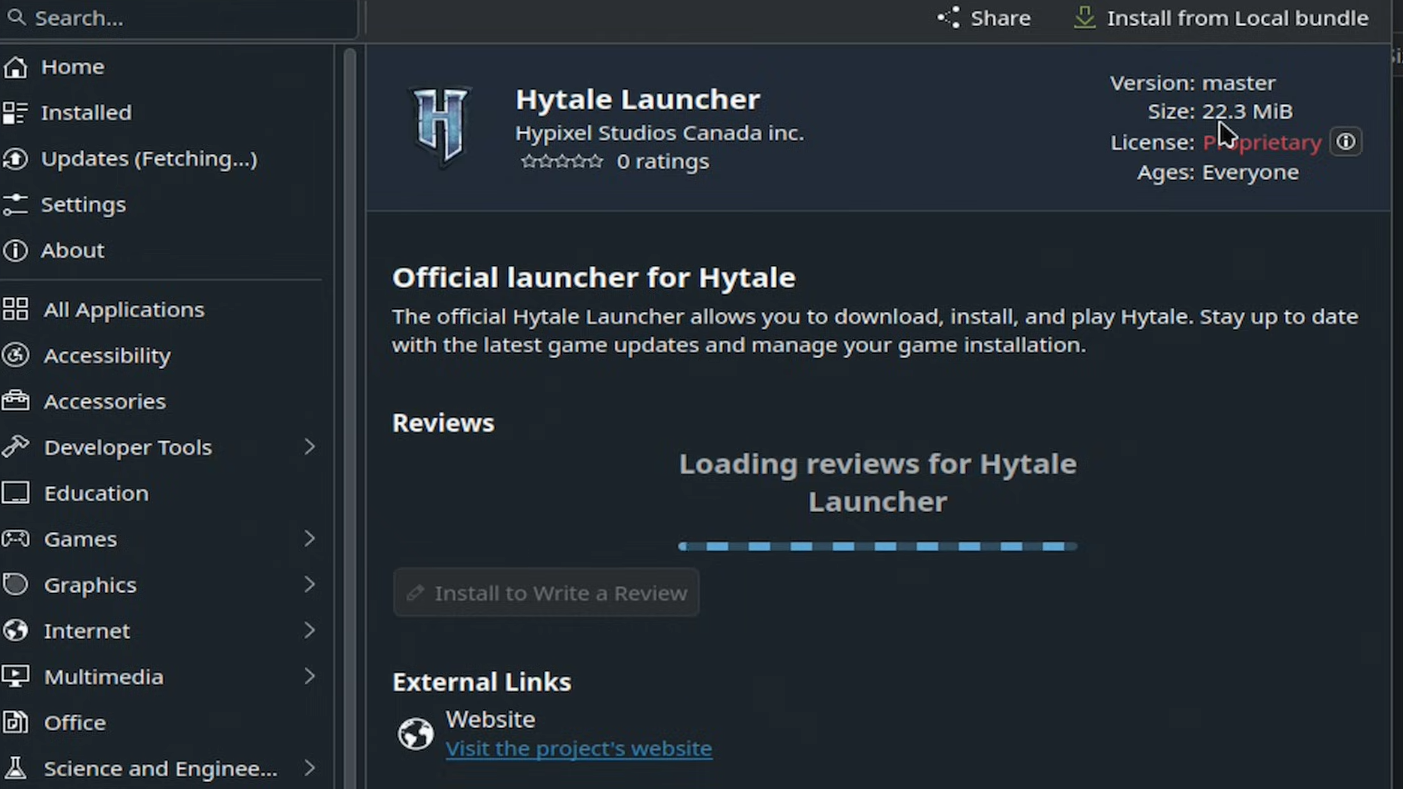Click the Updates (Fetching...) icon

[x=15, y=159]
